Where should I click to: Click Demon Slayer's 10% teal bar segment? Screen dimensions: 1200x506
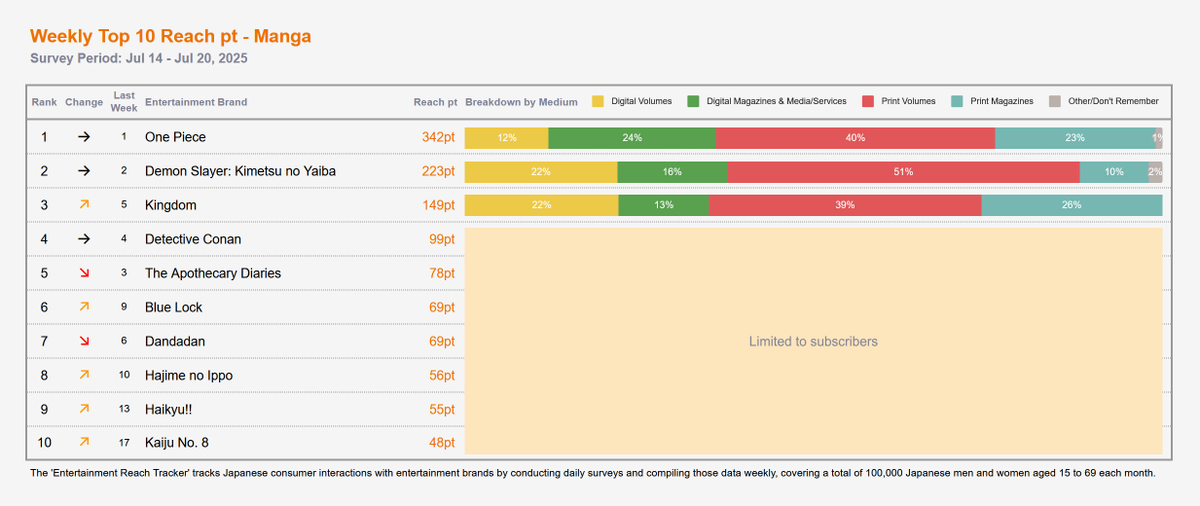click(1114, 172)
